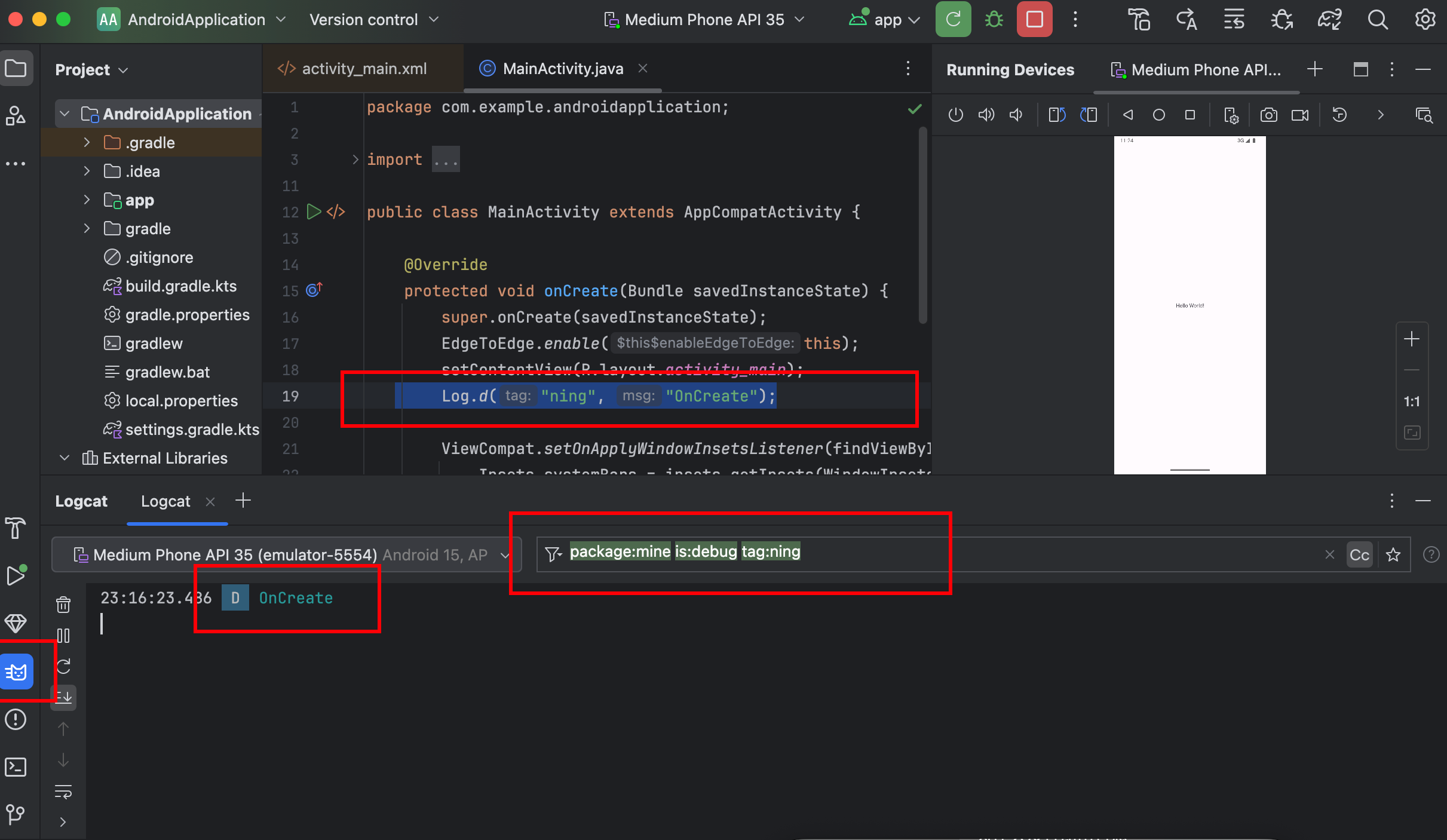The height and width of the screenshot is (840, 1447).
Task: Pause Logcat output
Action: point(63,636)
